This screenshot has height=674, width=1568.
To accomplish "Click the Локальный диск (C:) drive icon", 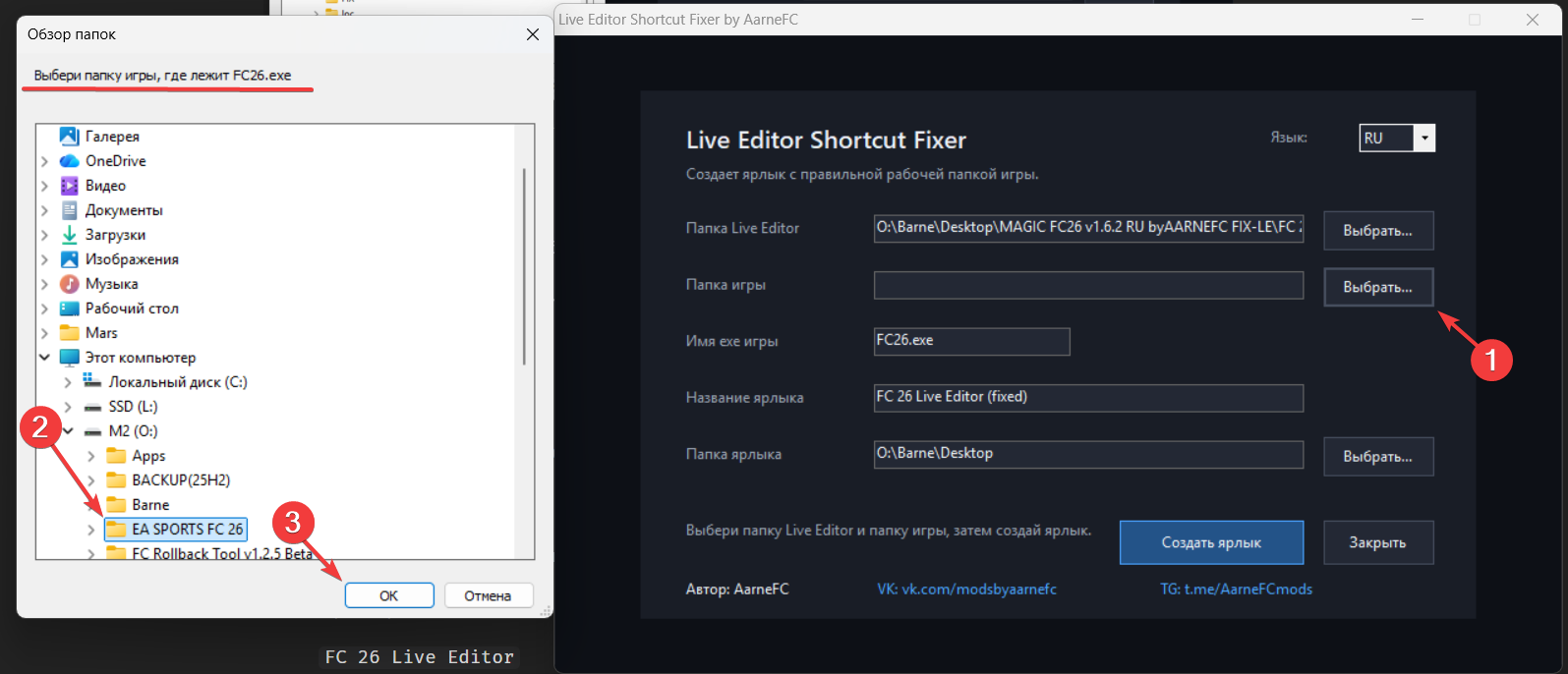I will [x=92, y=381].
